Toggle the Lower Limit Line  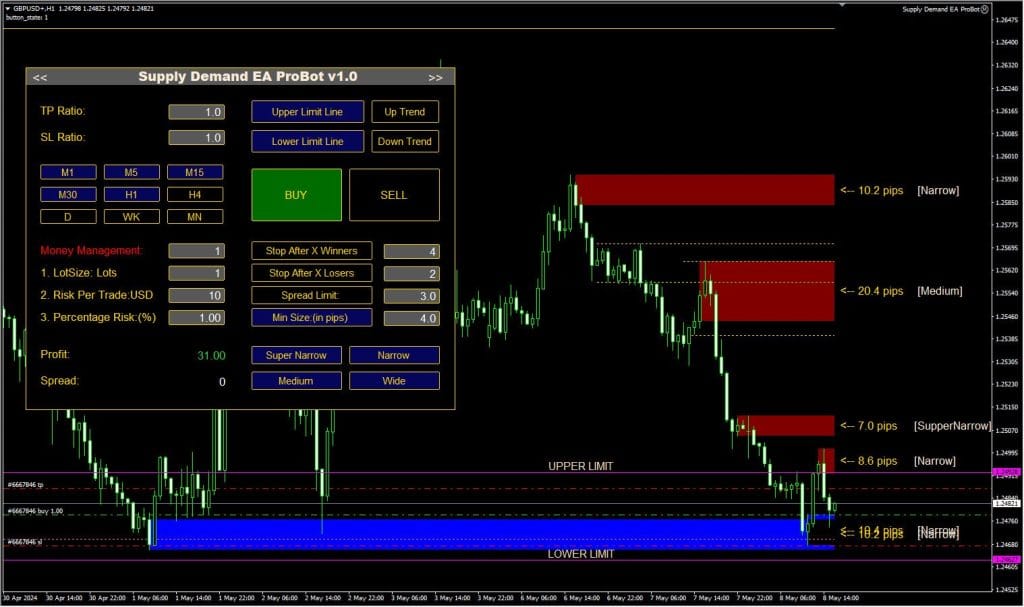307,141
